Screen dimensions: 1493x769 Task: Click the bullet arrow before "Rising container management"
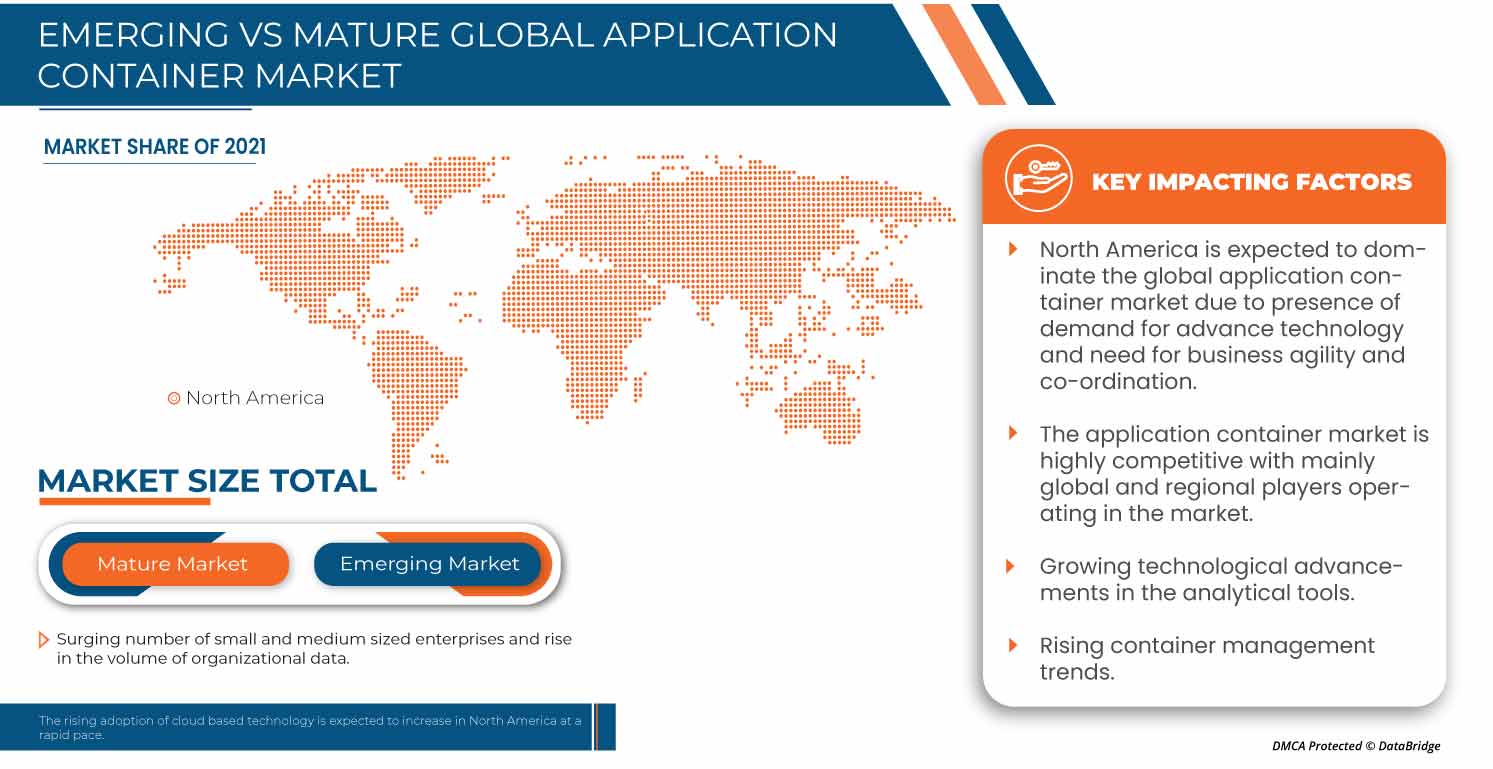point(1013,645)
